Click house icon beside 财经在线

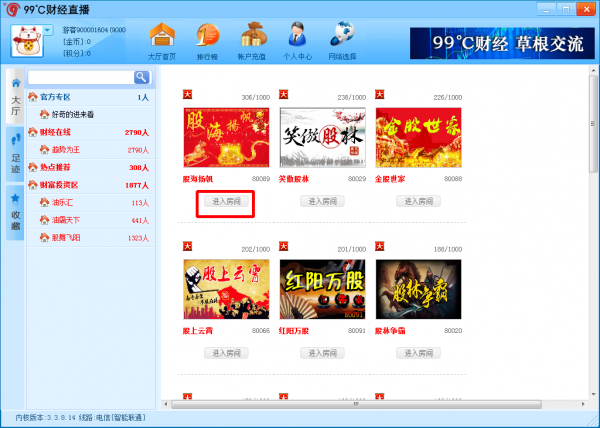pyautogui.click(x=33, y=132)
